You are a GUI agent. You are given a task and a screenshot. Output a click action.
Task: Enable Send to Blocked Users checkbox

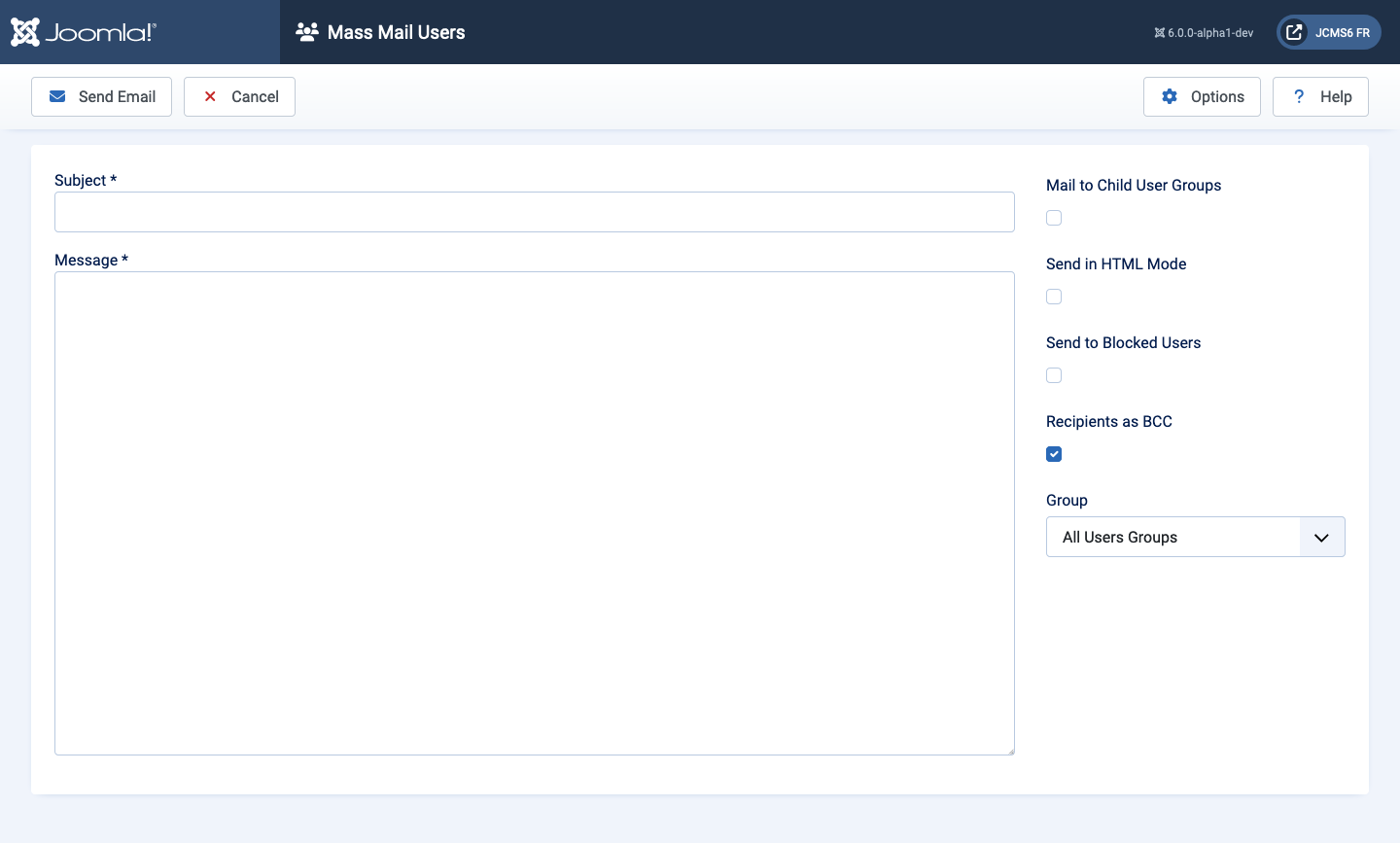click(x=1054, y=375)
